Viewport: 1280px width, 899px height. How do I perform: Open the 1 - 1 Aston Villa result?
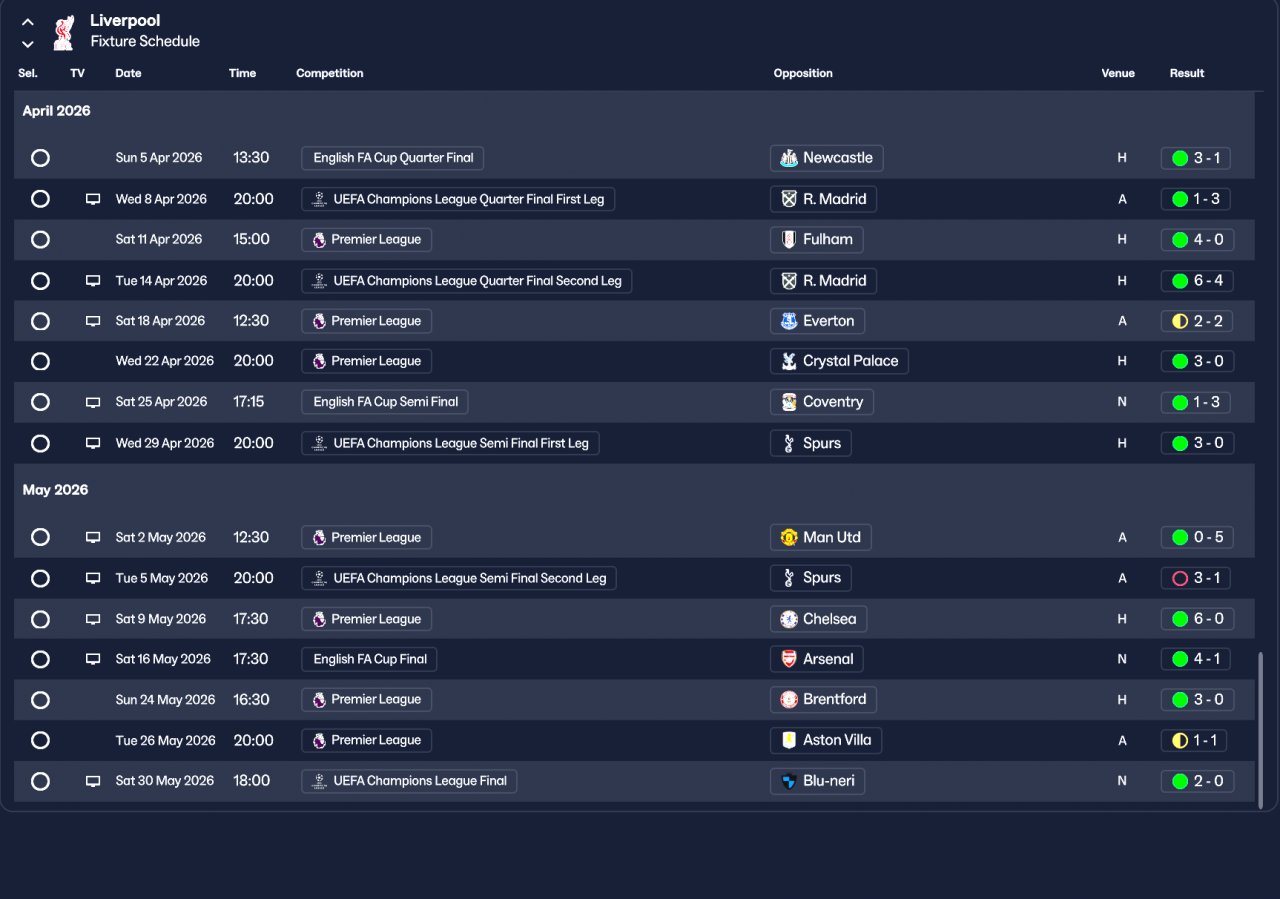pos(1194,741)
